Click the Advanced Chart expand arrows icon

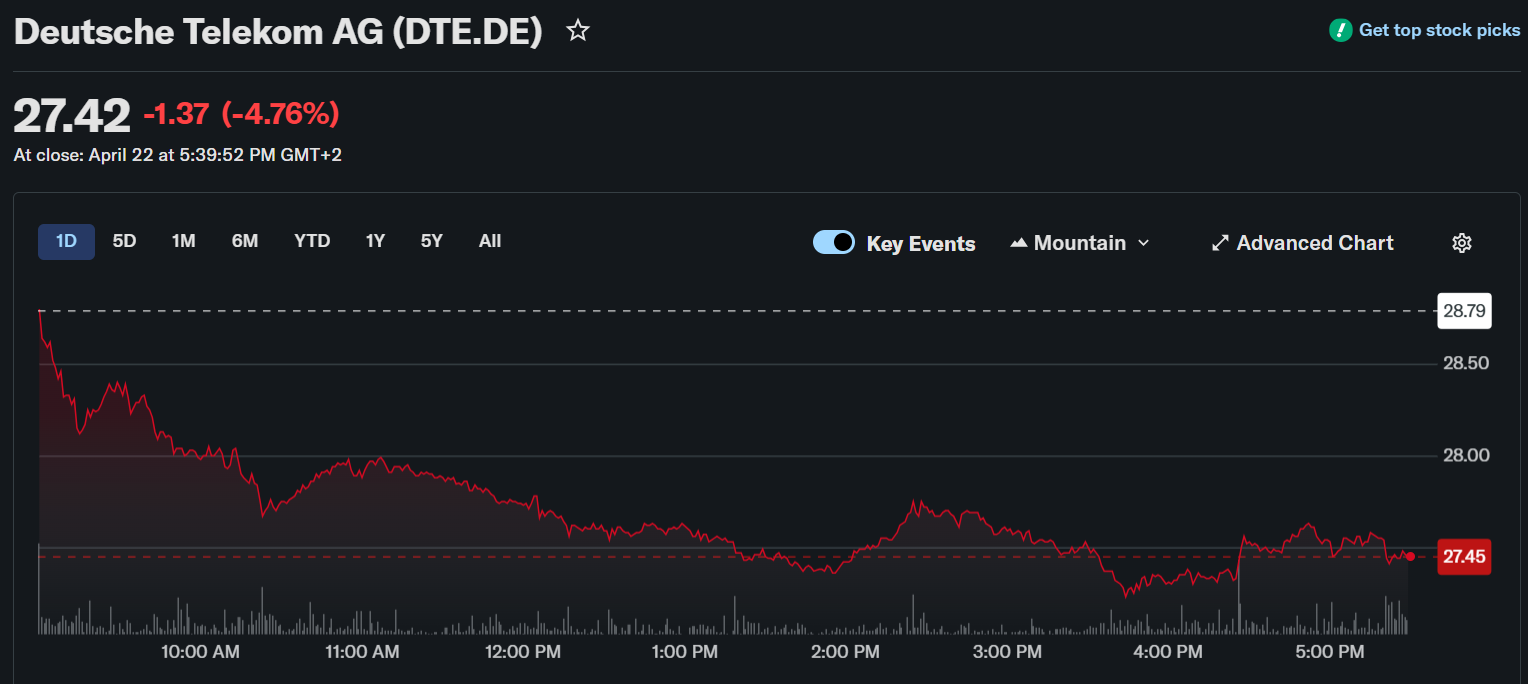(x=1219, y=243)
